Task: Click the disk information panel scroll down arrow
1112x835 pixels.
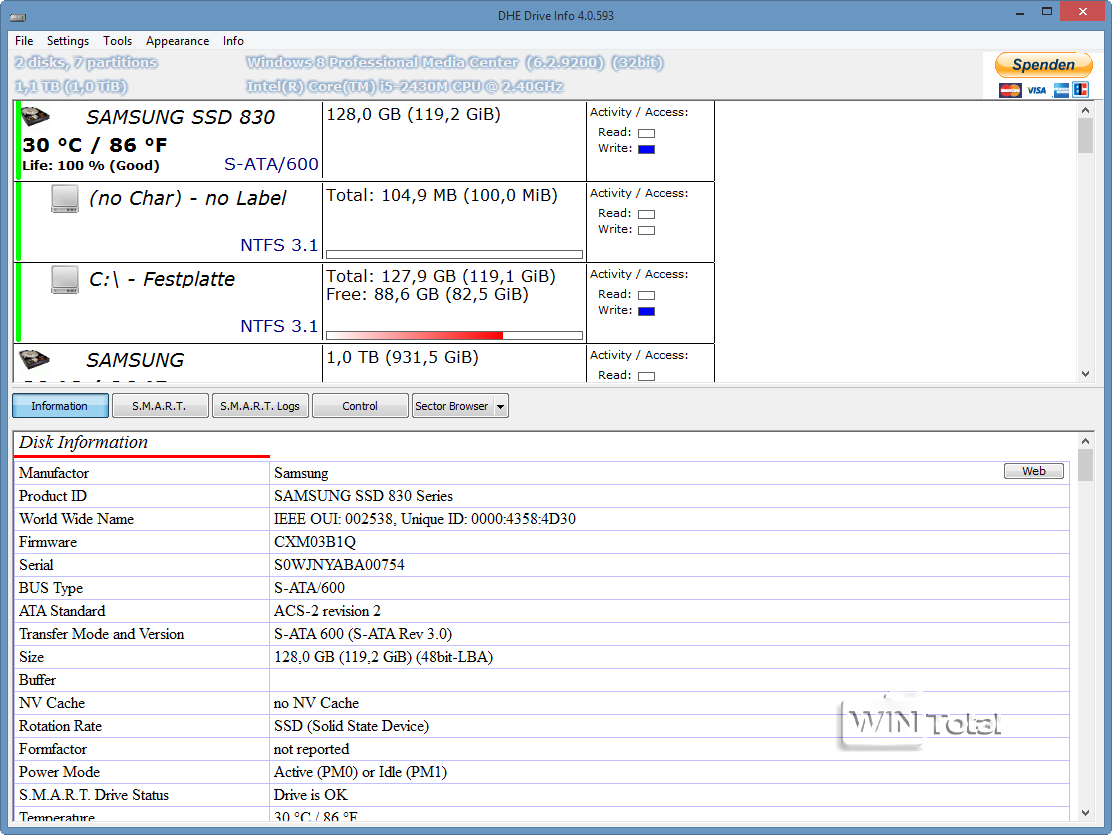Action: click(x=1086, y=813)
